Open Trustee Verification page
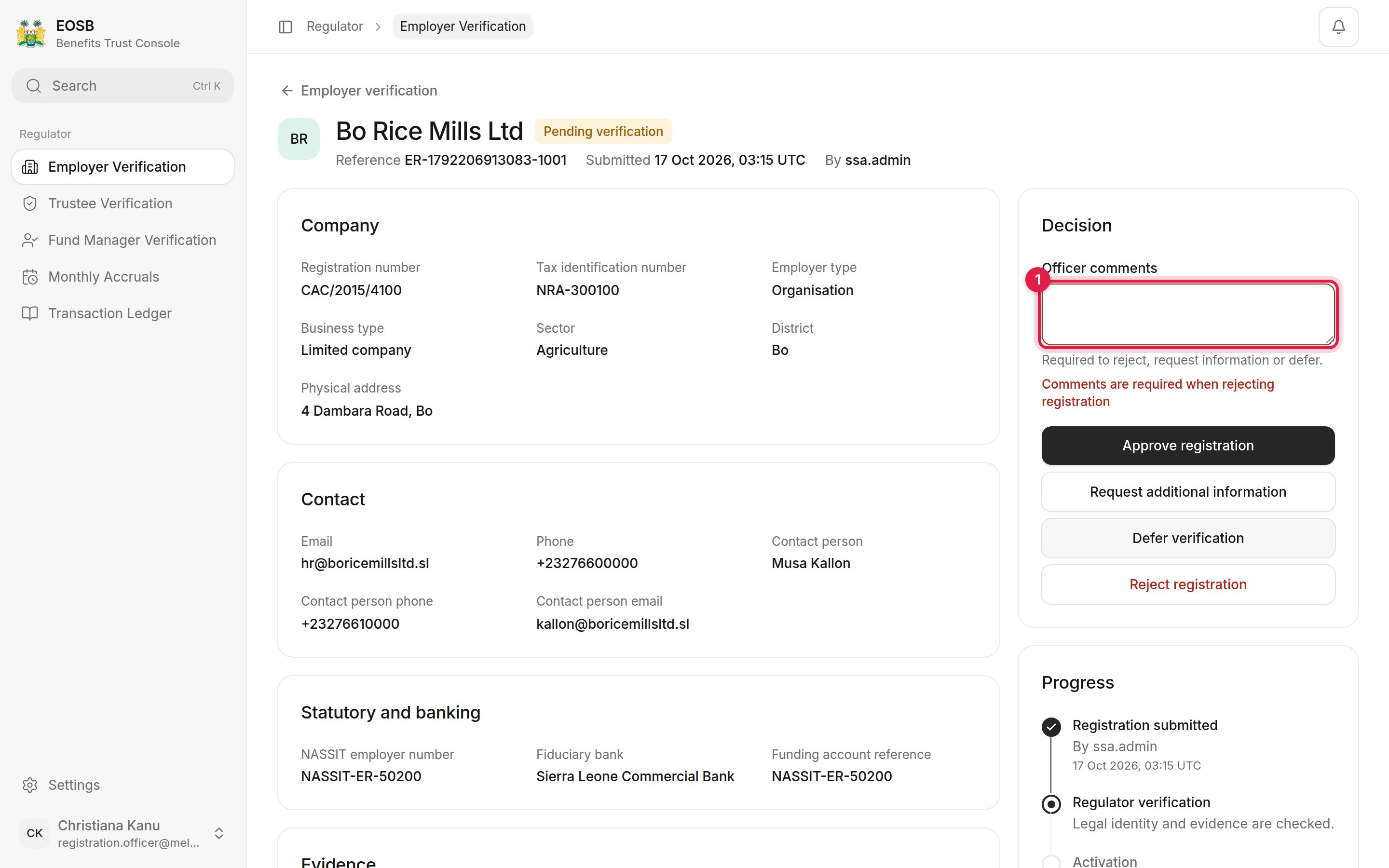 [x=123, y=204]
